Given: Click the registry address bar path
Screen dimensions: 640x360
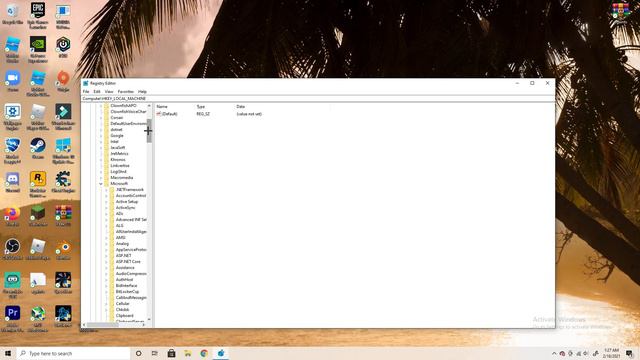Looking at the screenshot, I should pyautogui.click(x=318, y=98).
